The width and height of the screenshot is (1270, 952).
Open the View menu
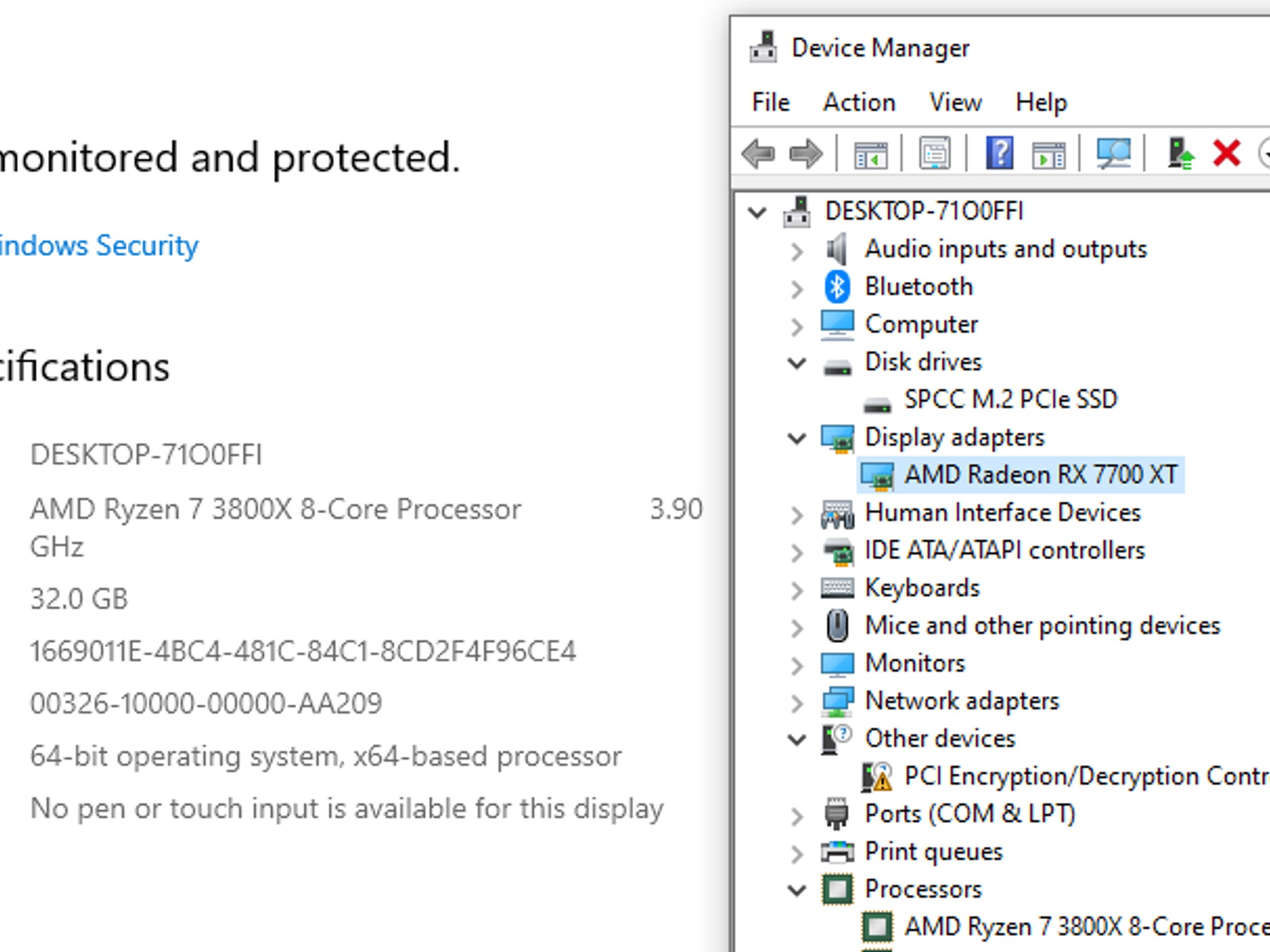[955, 102]
